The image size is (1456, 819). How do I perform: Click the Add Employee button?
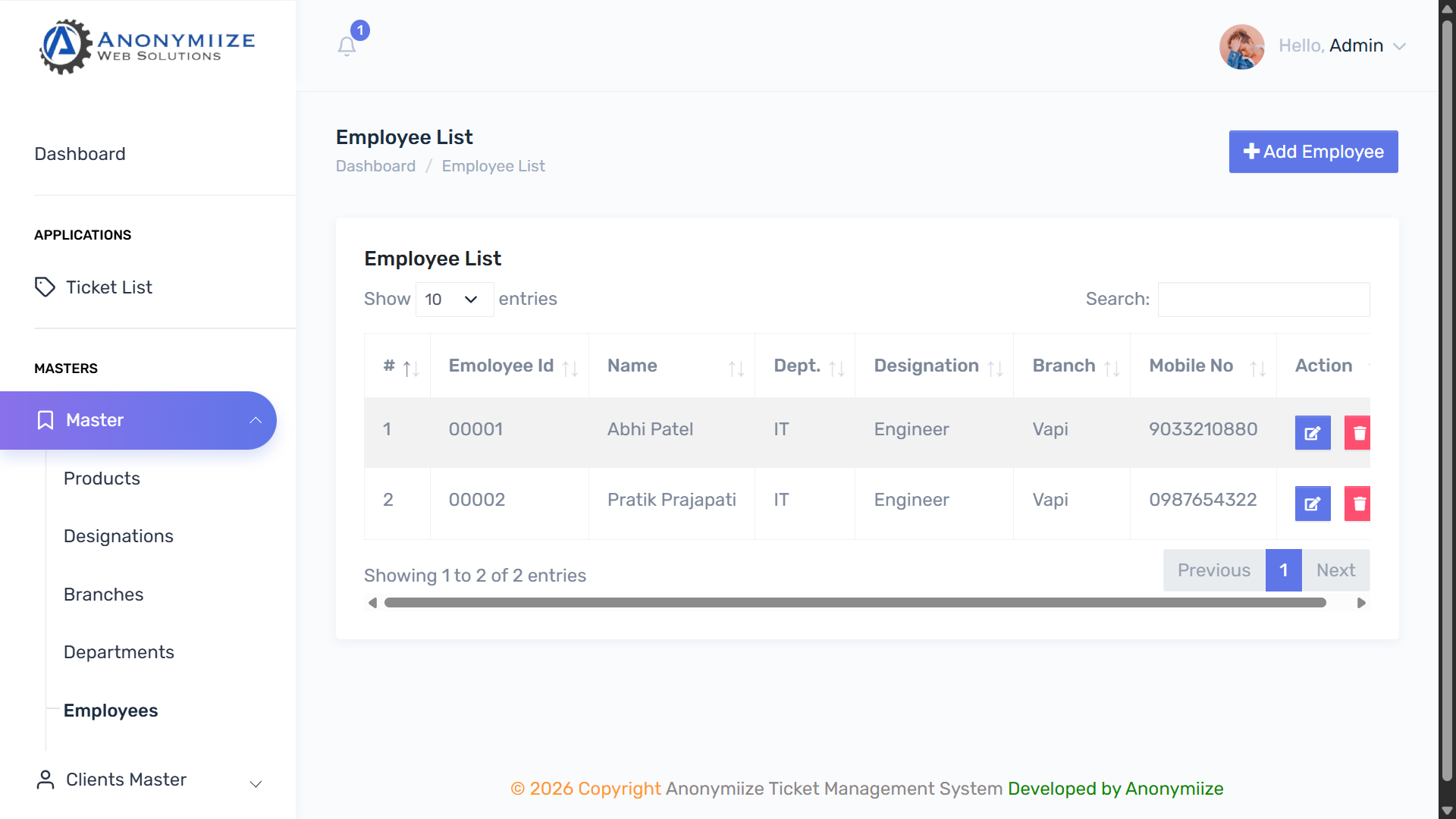(x=1313, y=152)
